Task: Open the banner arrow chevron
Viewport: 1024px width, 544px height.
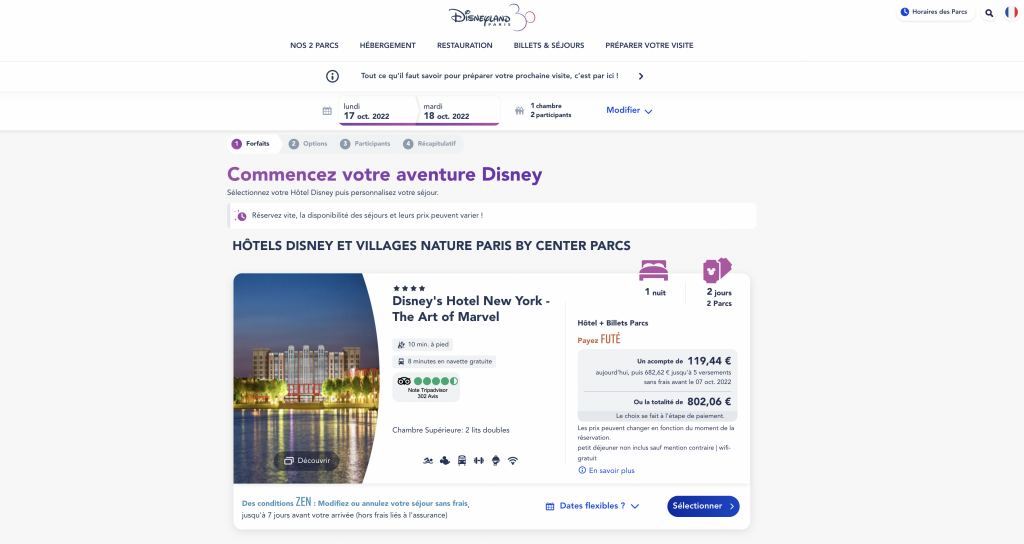Action: pos(641,76)
